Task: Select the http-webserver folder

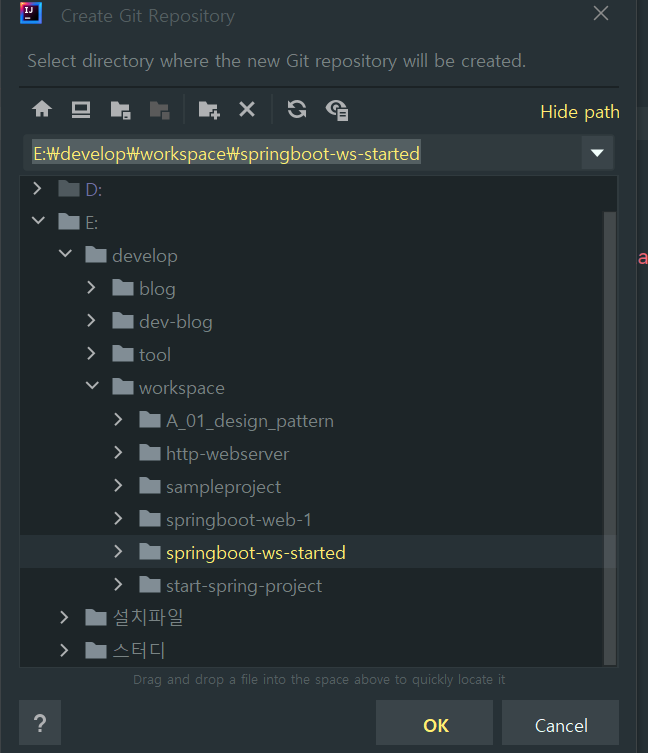Action: coord(227,454)
